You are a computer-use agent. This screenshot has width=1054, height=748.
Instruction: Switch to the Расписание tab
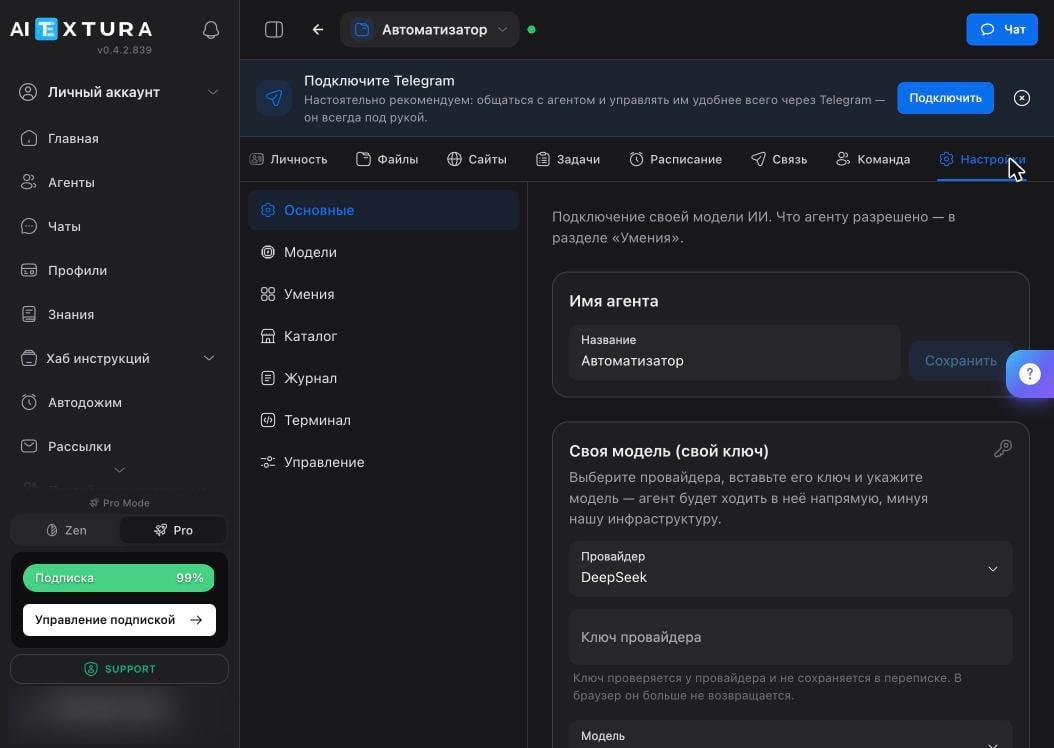[x=676, y=159]
